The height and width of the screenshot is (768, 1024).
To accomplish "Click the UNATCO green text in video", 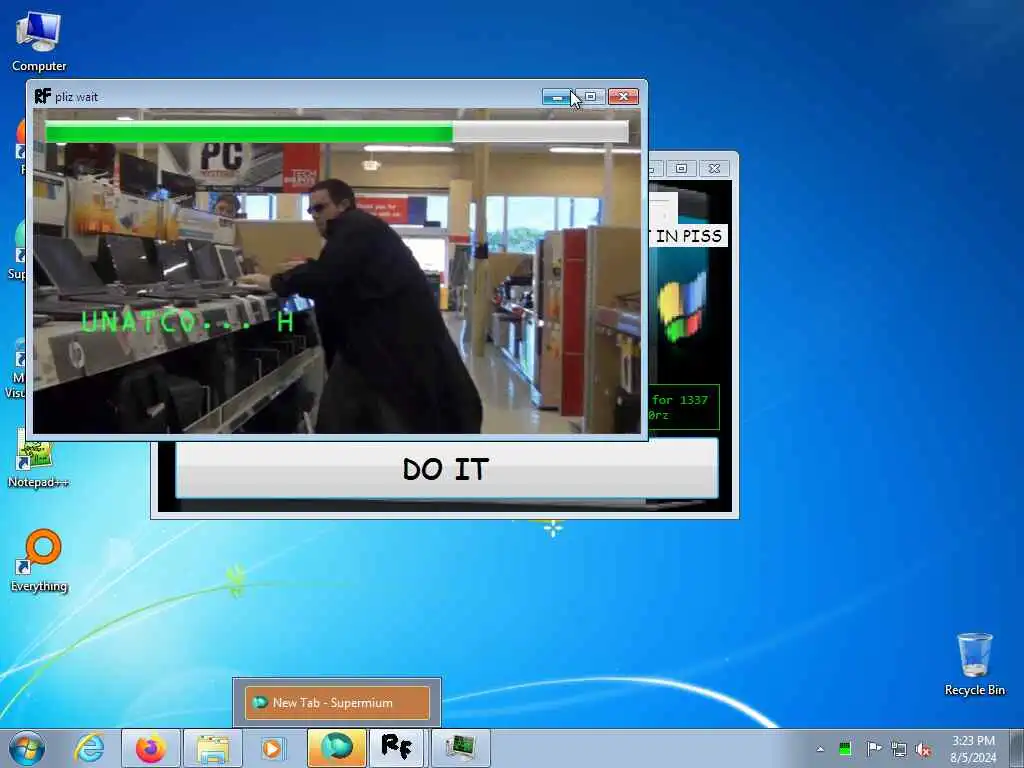I will 187,321.
